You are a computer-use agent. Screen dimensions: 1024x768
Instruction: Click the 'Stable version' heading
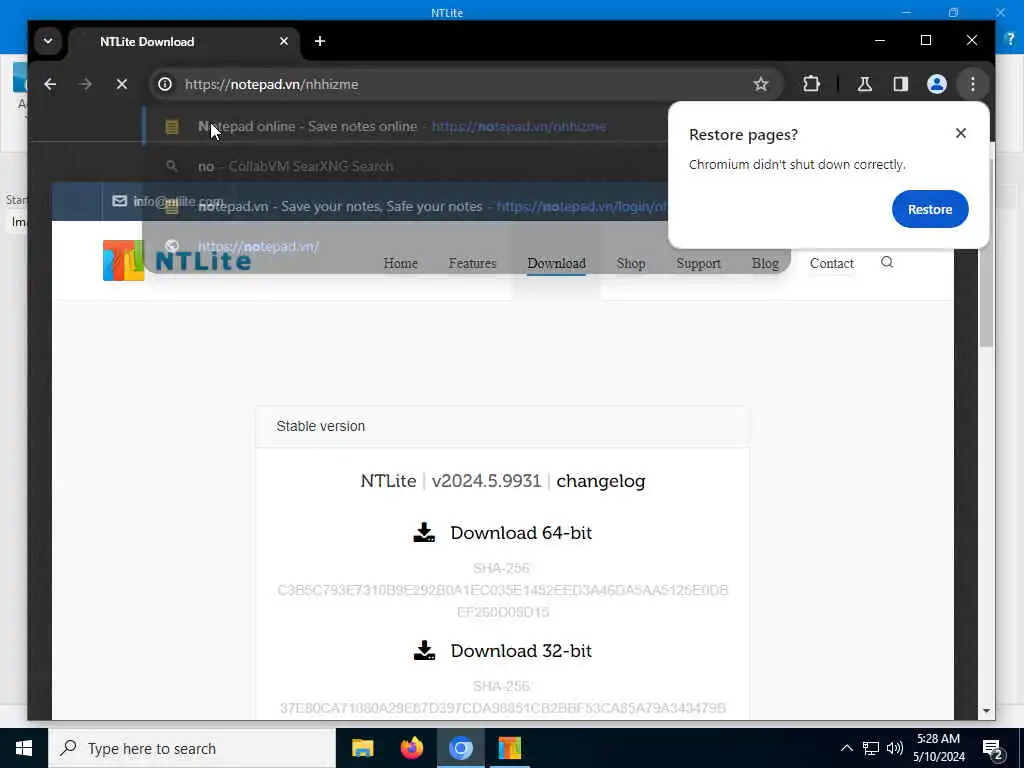321,426
